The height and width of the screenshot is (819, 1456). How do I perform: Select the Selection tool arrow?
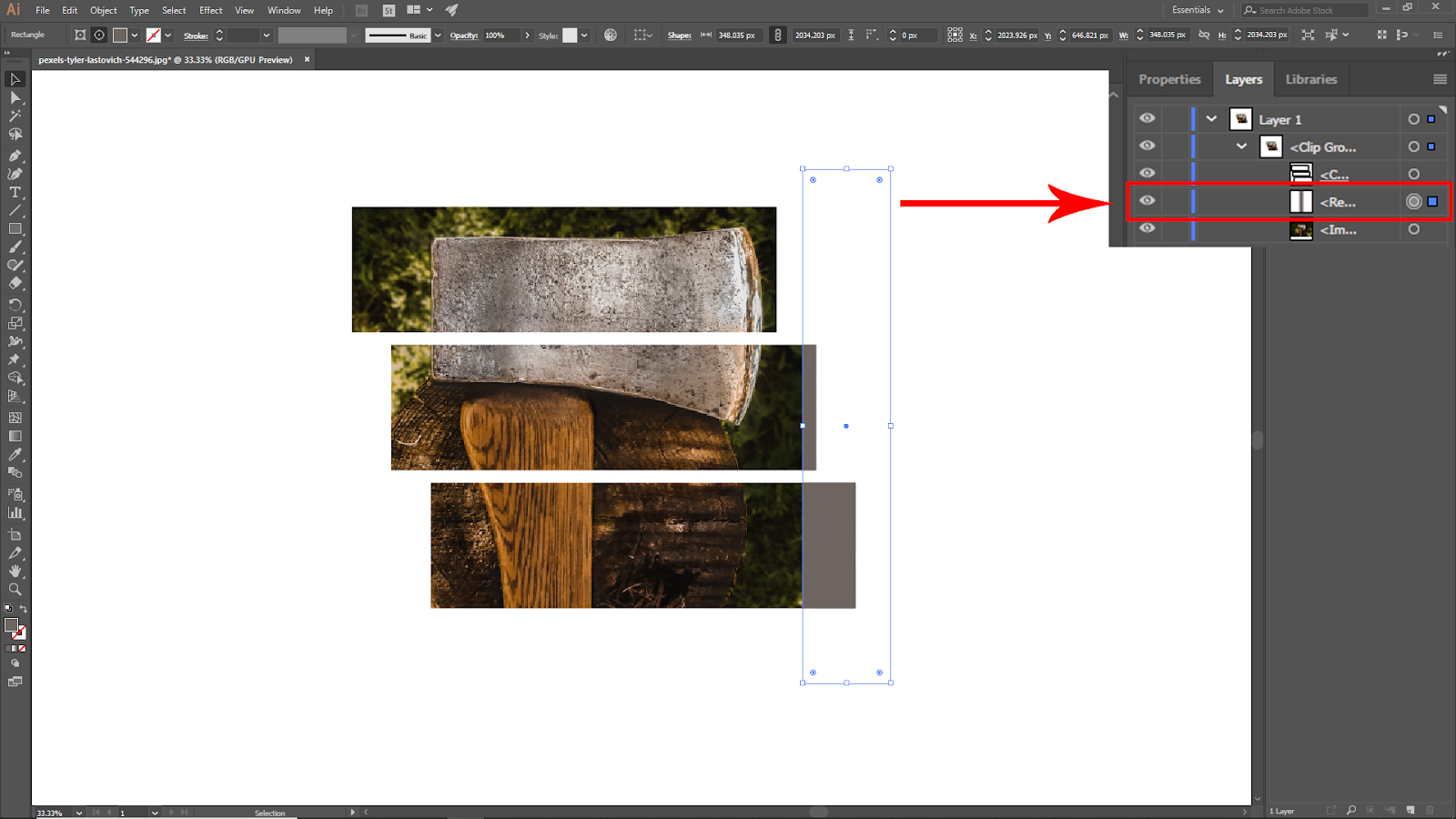coord(15,79)
